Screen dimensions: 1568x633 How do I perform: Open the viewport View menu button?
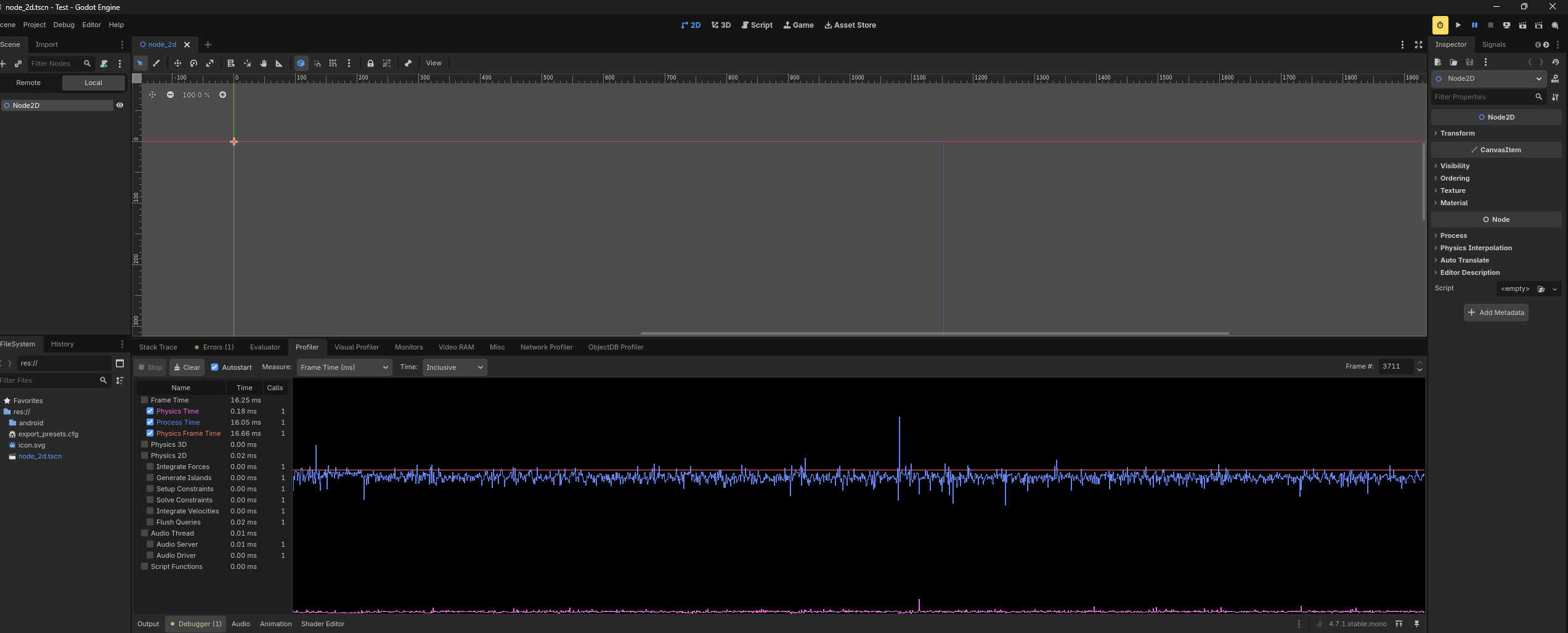click(434, 63)
